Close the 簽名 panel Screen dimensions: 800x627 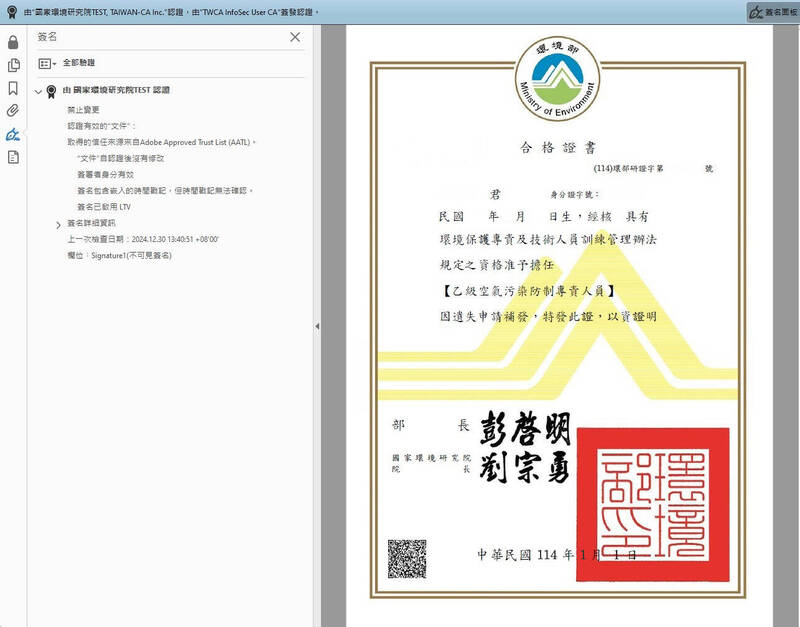pyautogui.click(x=295, y=38)
